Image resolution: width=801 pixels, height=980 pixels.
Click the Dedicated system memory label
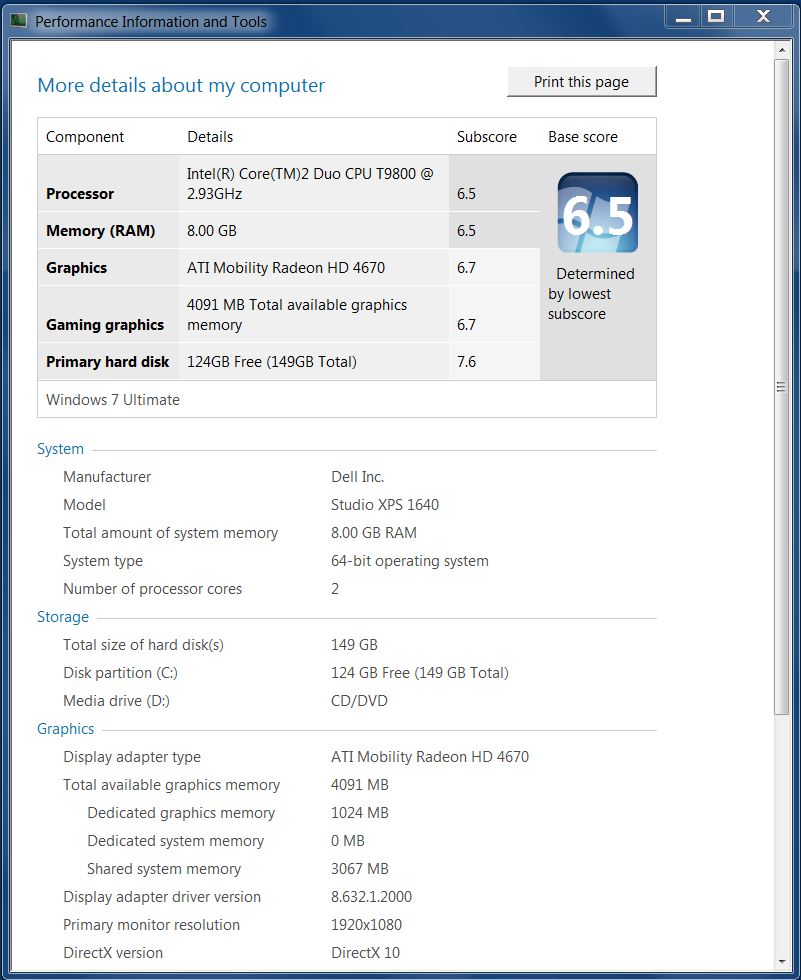pos(176,841)
